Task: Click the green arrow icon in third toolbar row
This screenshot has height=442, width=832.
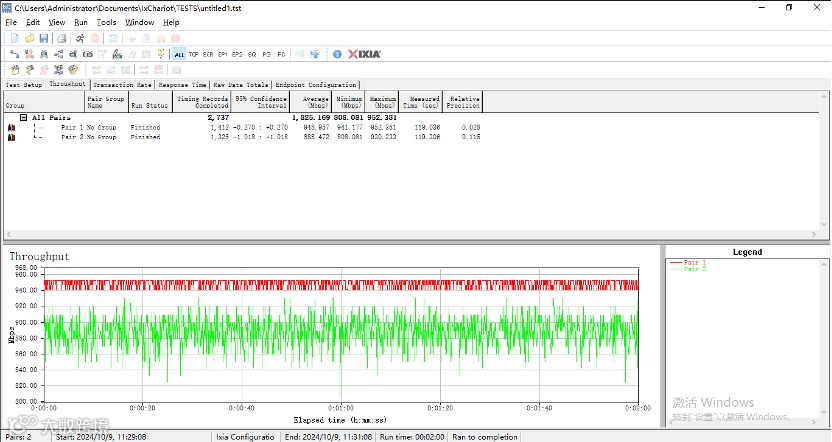Action: tap(30, 70)
